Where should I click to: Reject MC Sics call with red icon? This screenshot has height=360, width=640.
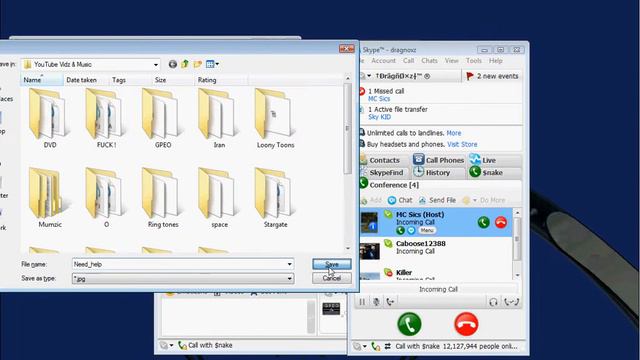tap(501, 222)
